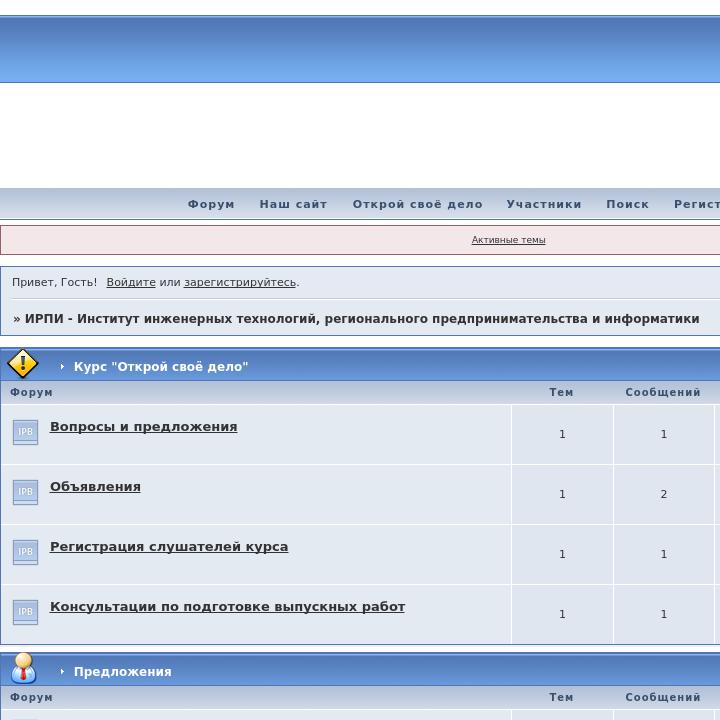Click the IPB icon next to Объявления

pos(25,492)
